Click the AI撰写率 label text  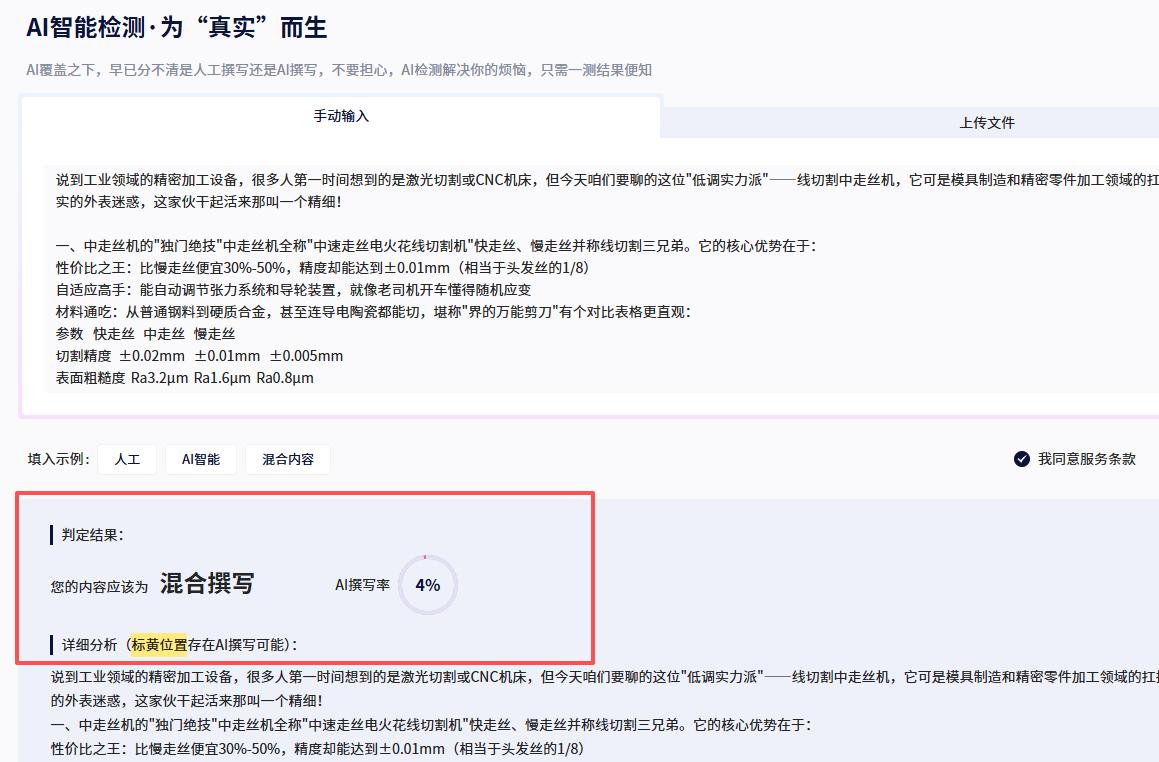362,585
